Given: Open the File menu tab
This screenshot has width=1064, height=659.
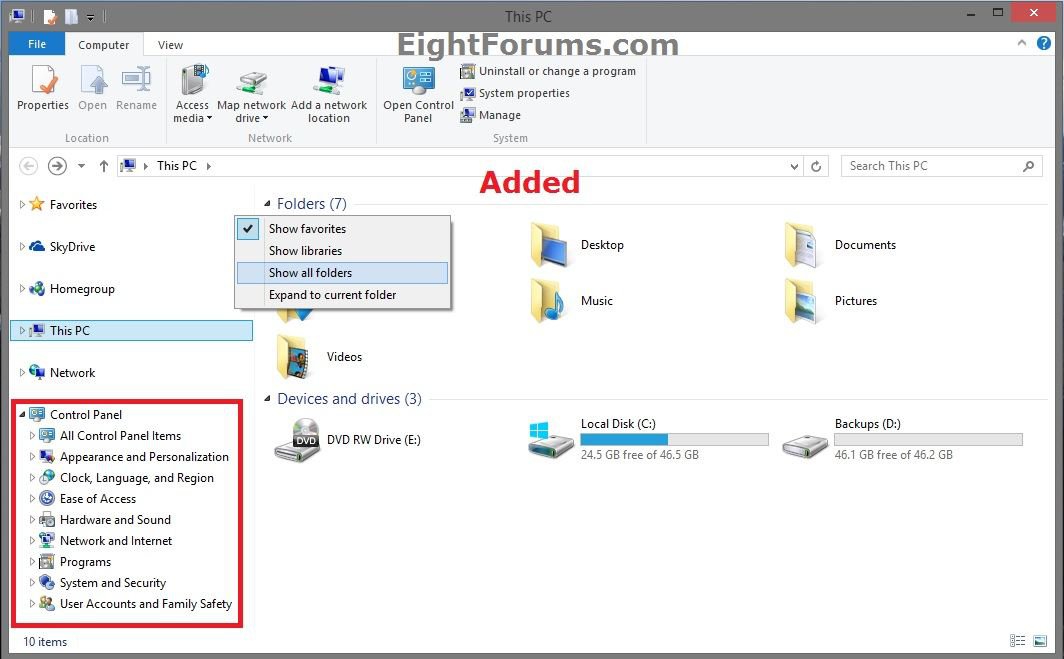Looking at the screenshot, I should pyautogui.click(x=37, y=45).
